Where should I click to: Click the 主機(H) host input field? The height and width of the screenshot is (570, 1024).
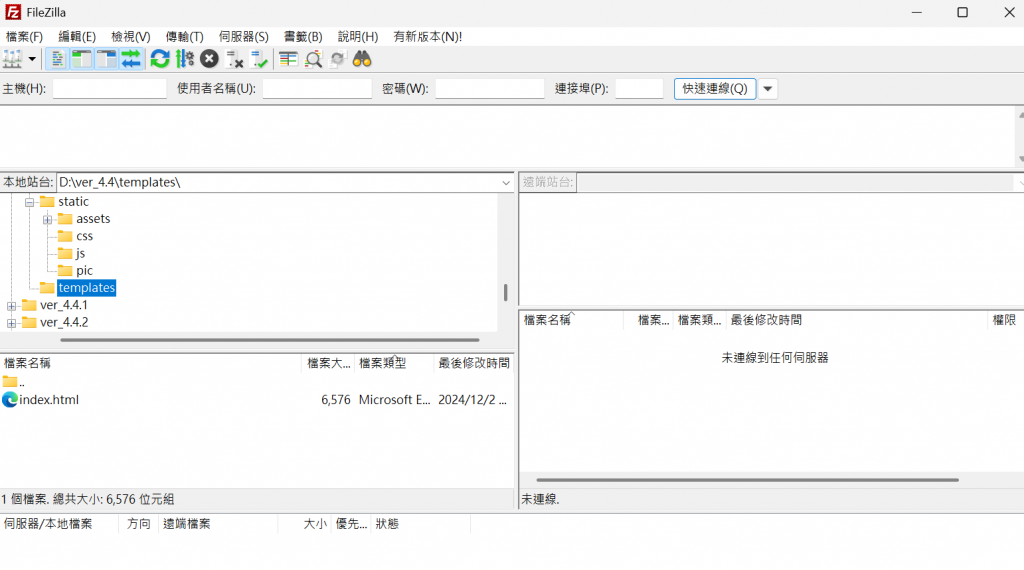tap(110, 89)
